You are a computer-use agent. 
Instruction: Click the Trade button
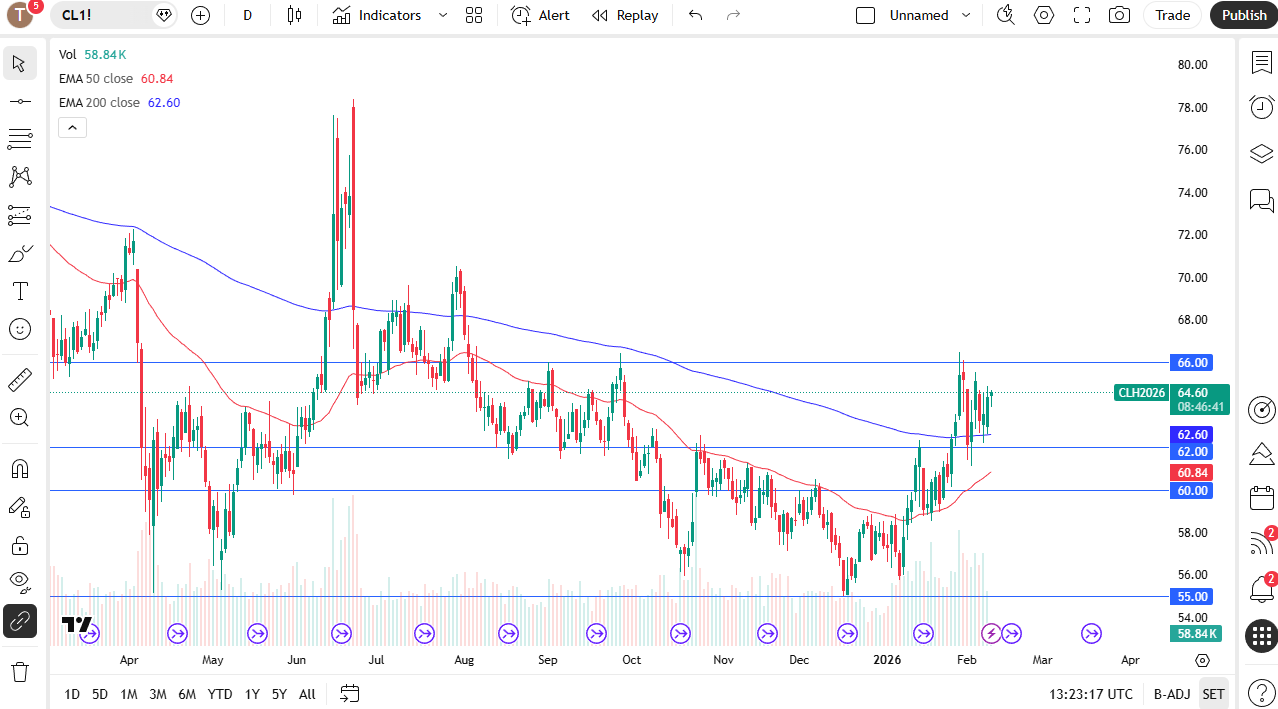point(1173,15)
